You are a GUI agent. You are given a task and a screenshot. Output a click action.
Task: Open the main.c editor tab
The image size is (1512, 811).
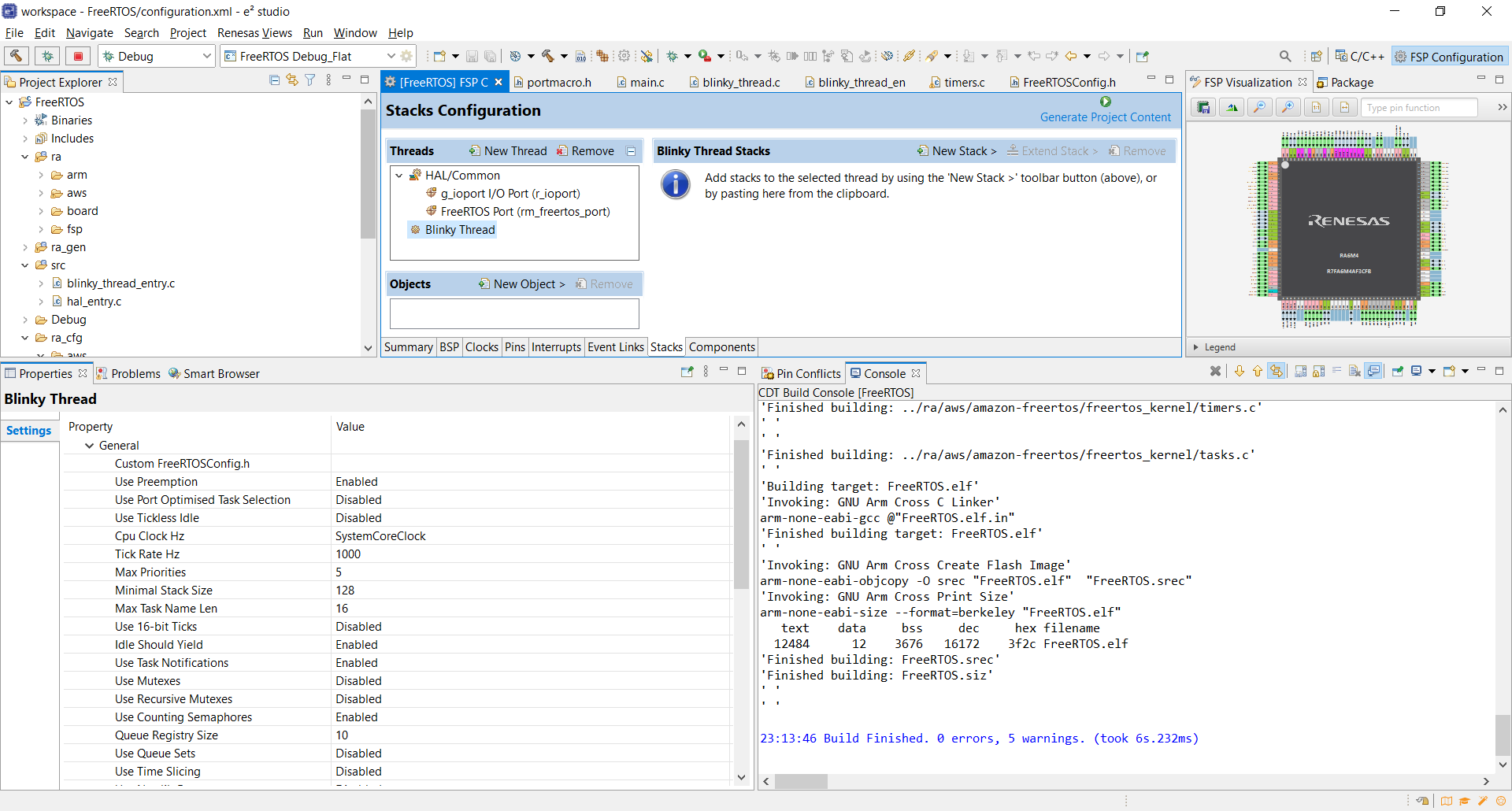point(640,82)
